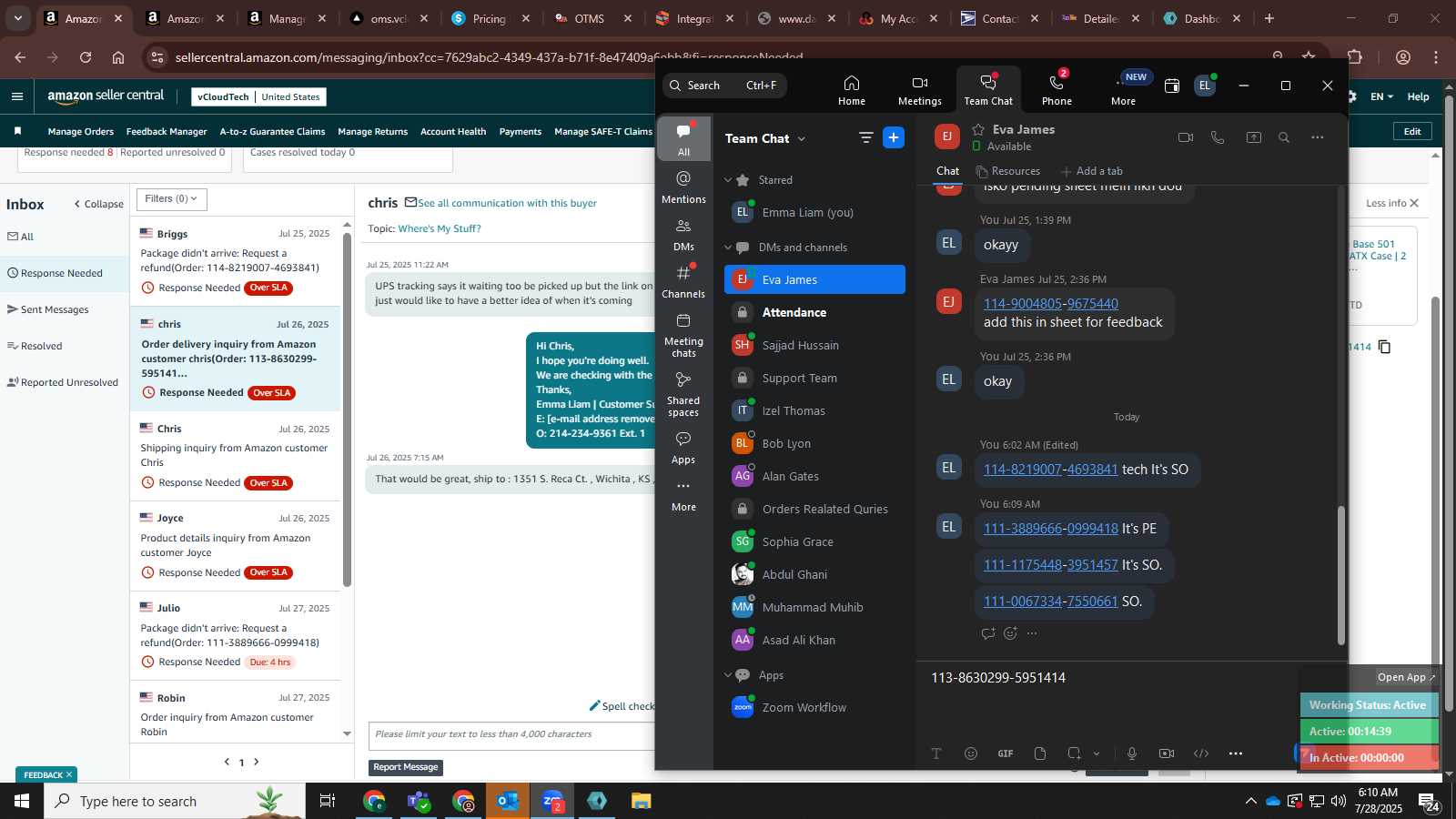Open Team Chat dropdown arrow
This screenshot has height=819, width=1456.
[x=802, y=139]
